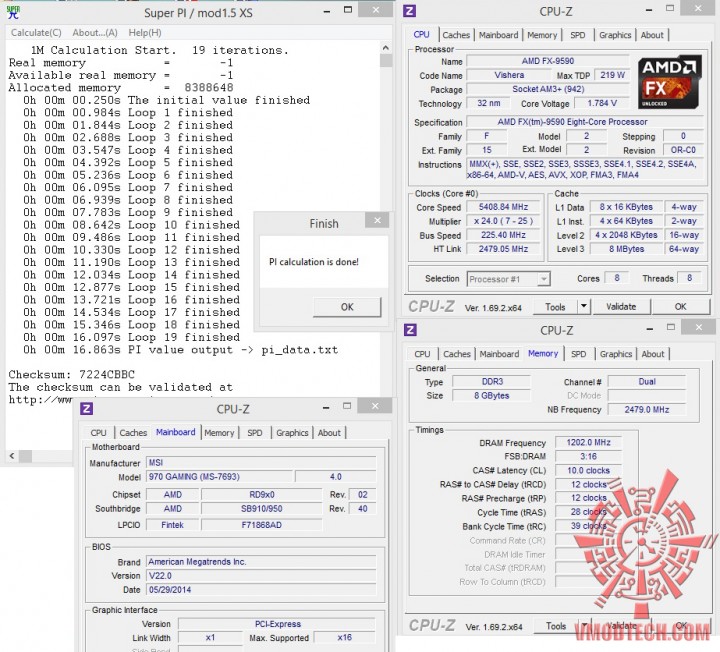
Task: Click OK button in CPU tab CPU-Z window
Action: pyautogui.click(x=681, y=306)
